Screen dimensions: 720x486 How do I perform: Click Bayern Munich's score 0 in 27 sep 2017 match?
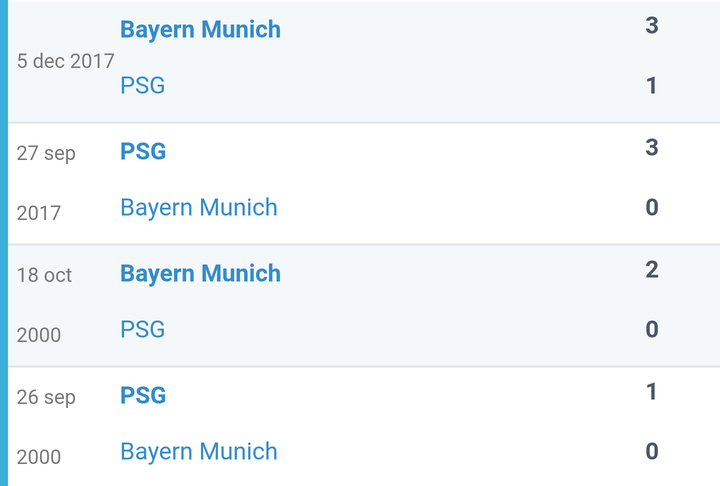pyautogui.click(x=652, y=208)
